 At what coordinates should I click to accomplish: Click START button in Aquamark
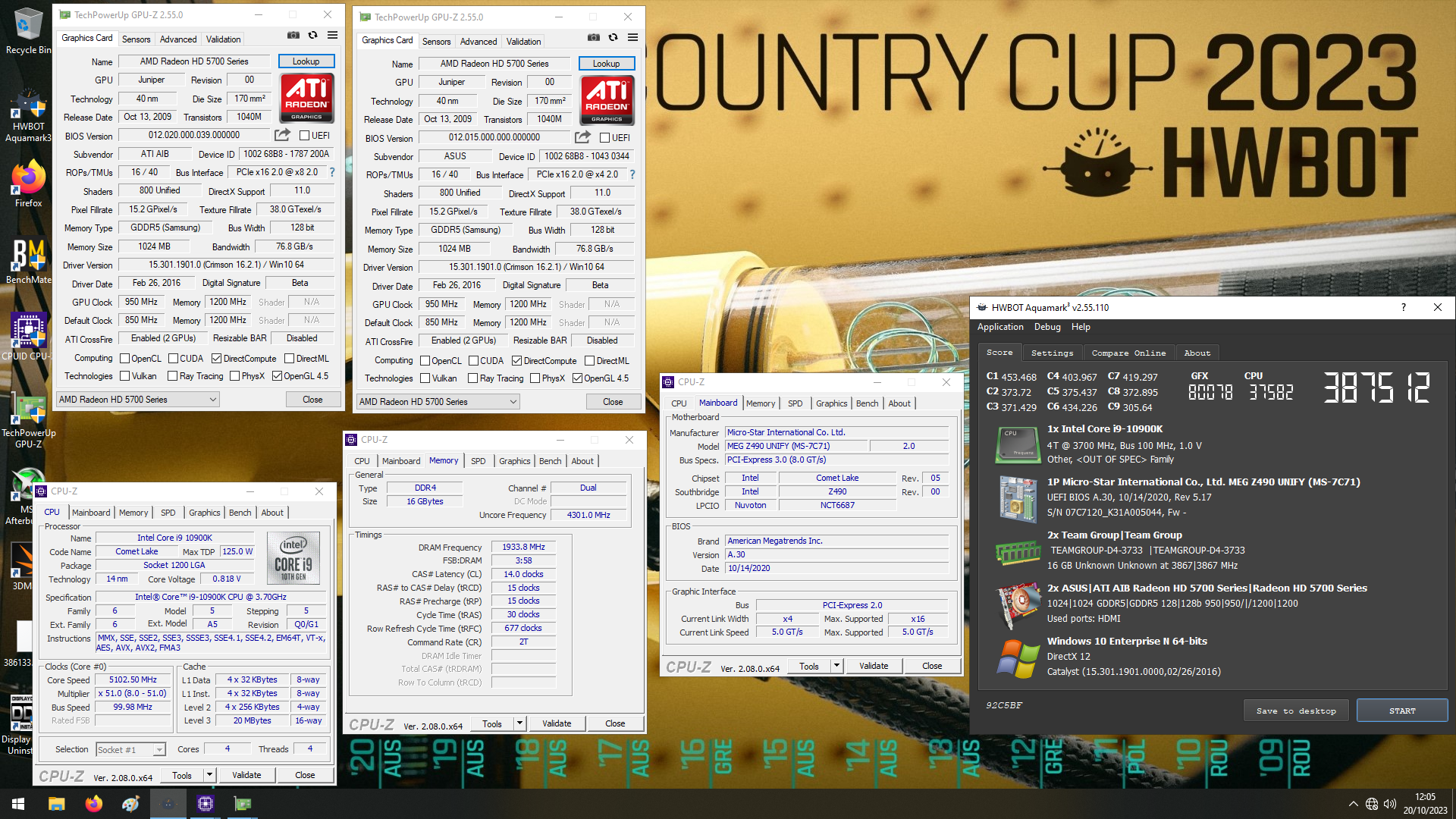tap(1401, 711)
